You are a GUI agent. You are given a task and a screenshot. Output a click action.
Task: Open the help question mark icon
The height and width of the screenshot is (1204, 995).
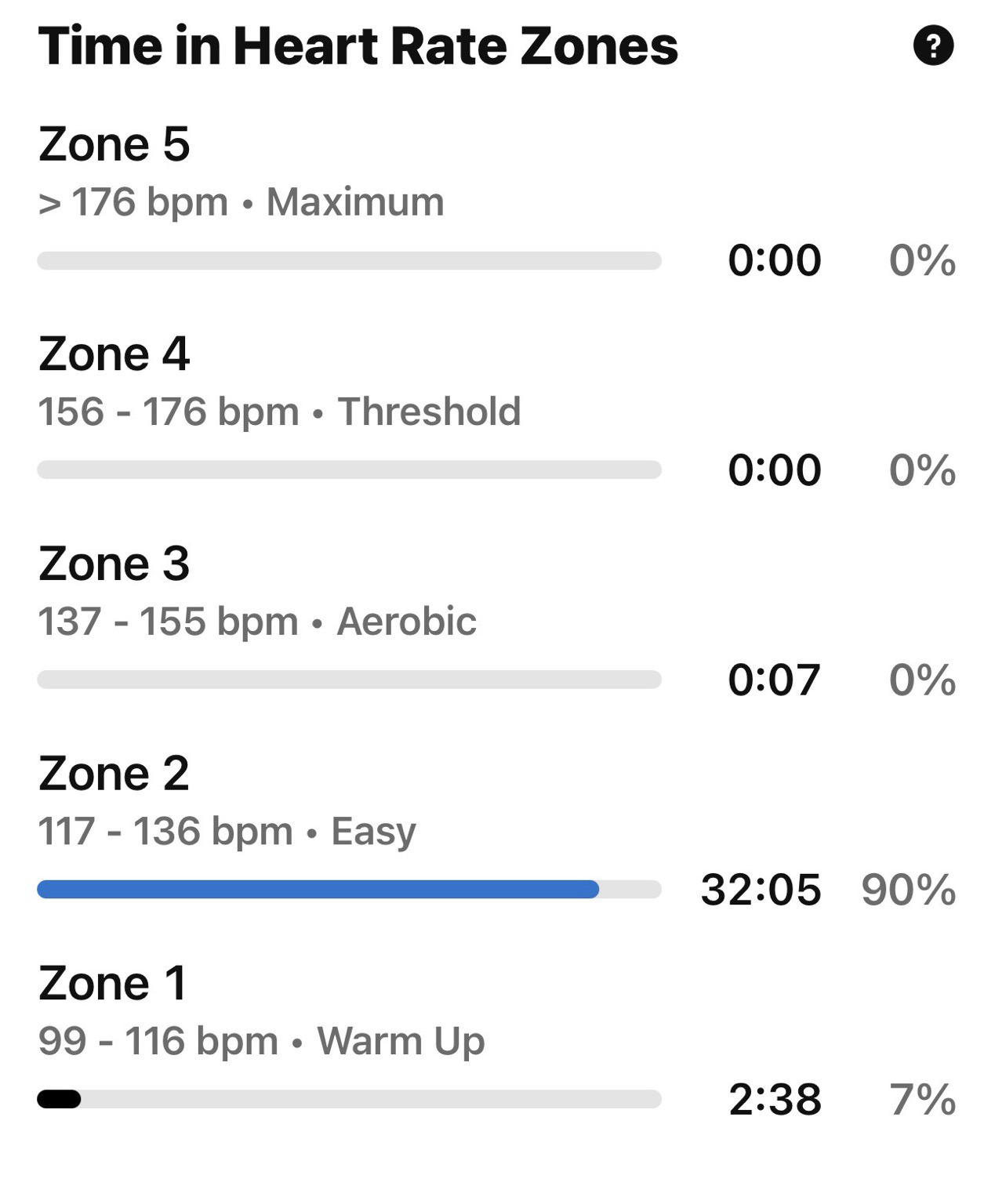point(933,45)
